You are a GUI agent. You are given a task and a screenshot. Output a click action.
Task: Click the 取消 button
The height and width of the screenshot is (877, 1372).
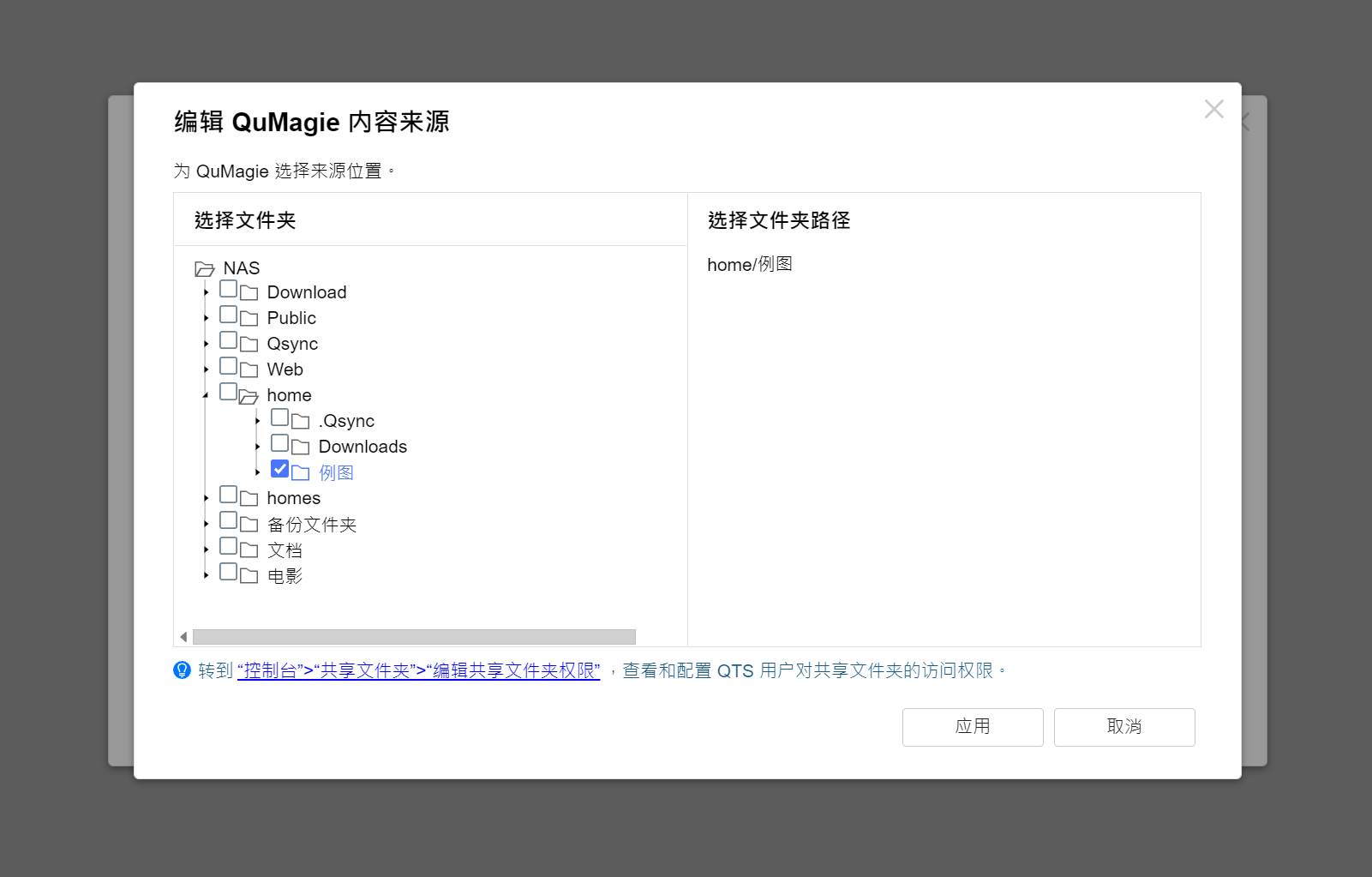pyautogui.click(x=1124, y=727)
